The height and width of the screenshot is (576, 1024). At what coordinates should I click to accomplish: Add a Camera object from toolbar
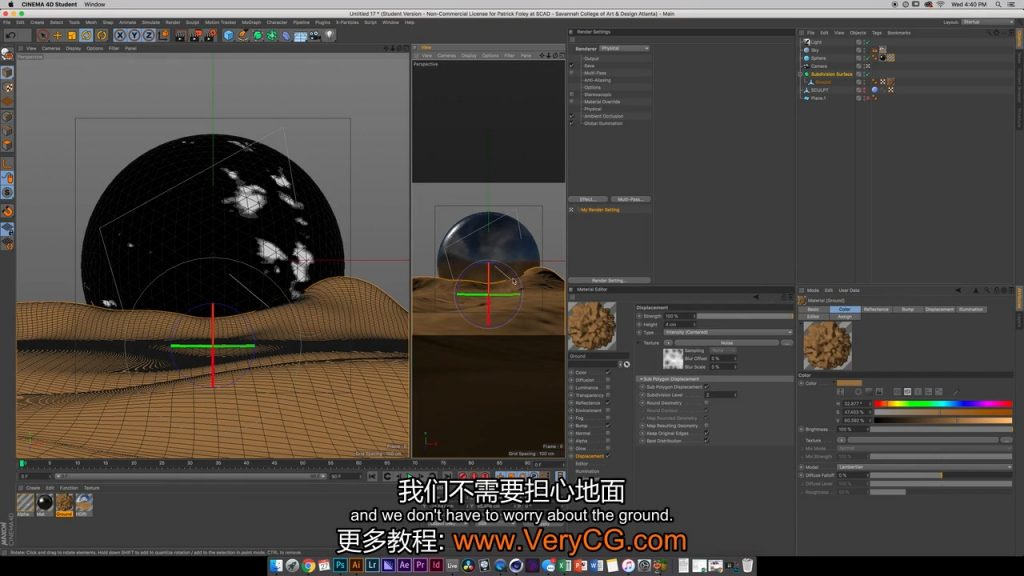tap(315, 35)
